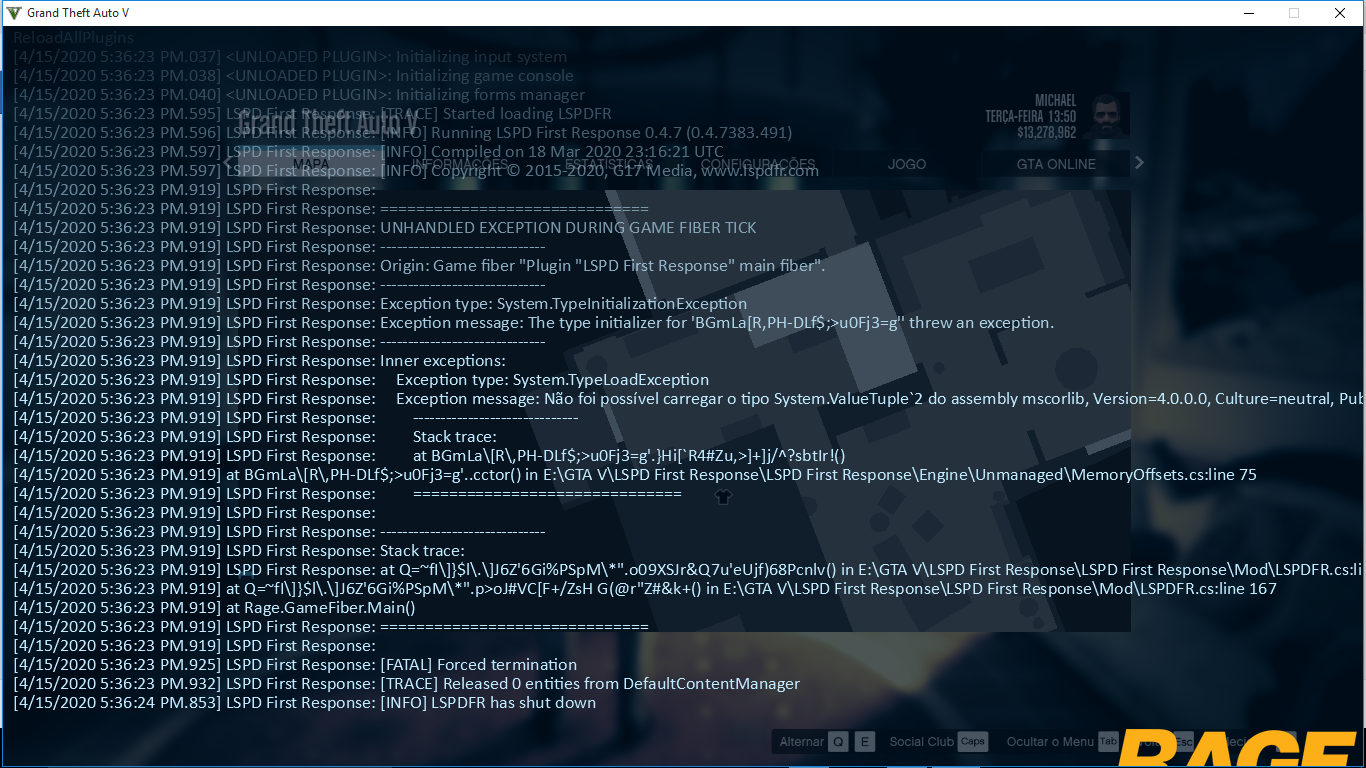Click the MICHAEL character name
This screenshot has width=1366, height=768.
[x=1055, y=101]
